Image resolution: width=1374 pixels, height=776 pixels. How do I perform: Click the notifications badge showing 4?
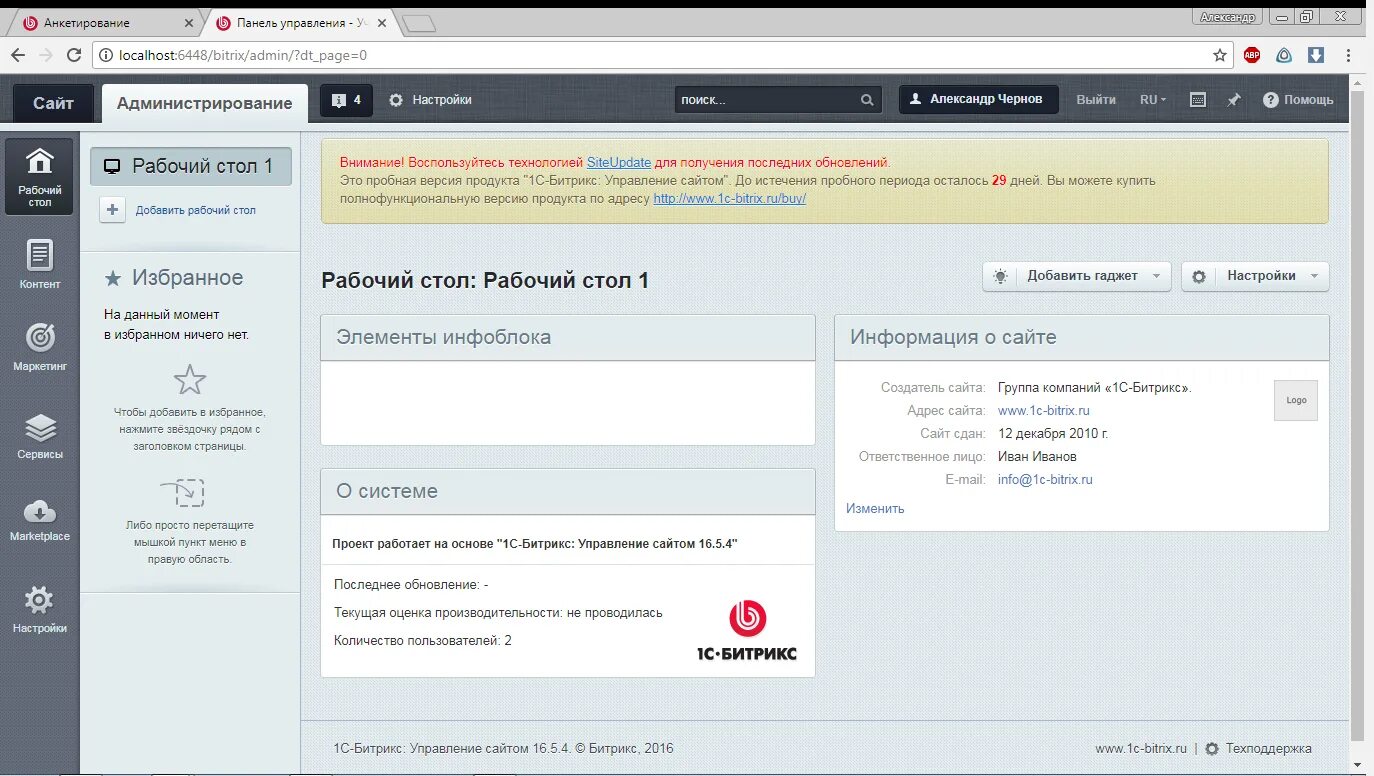click(346, 100)
